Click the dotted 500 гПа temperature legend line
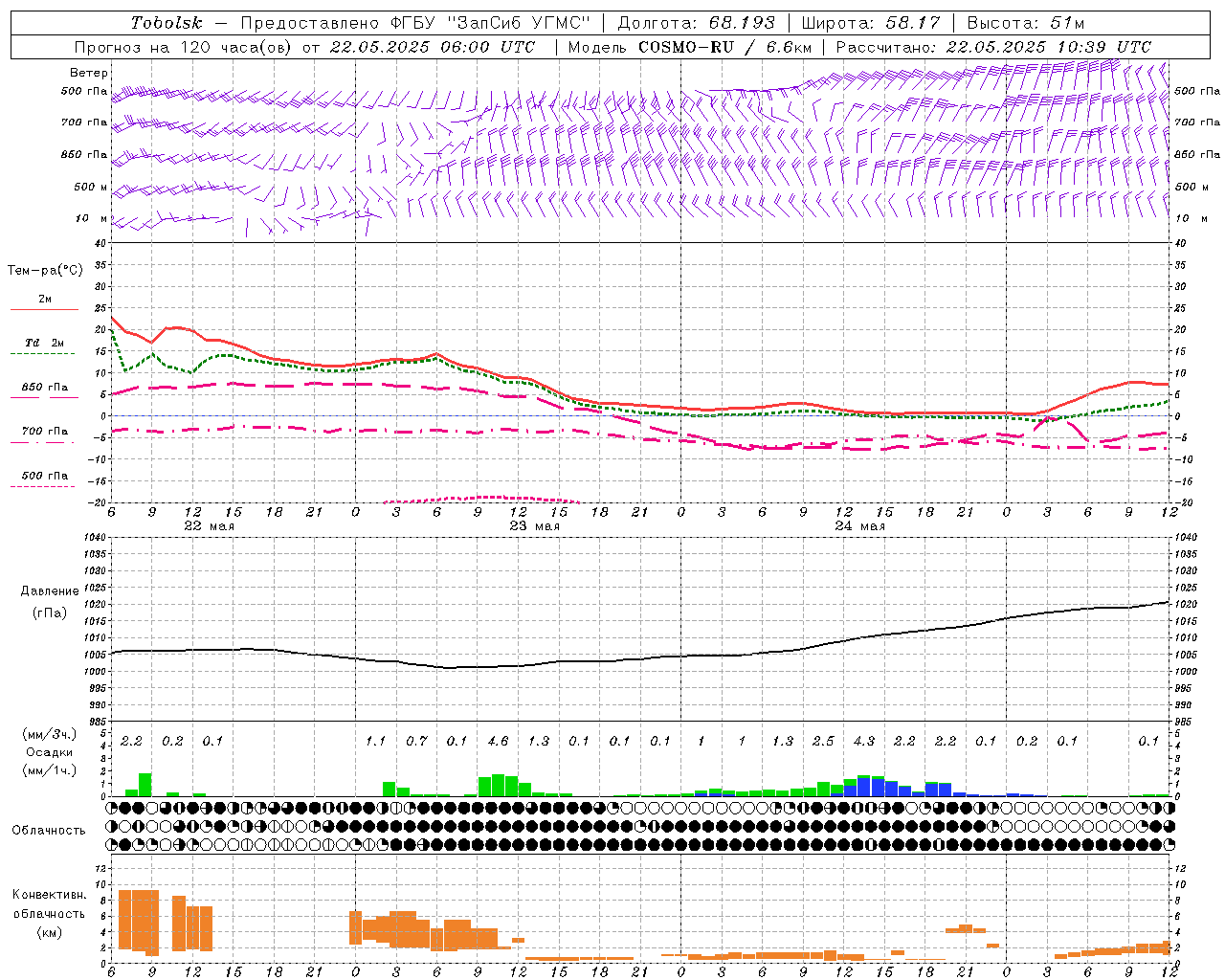Viewport: 1225px width, 980px height. pos(44,486)
